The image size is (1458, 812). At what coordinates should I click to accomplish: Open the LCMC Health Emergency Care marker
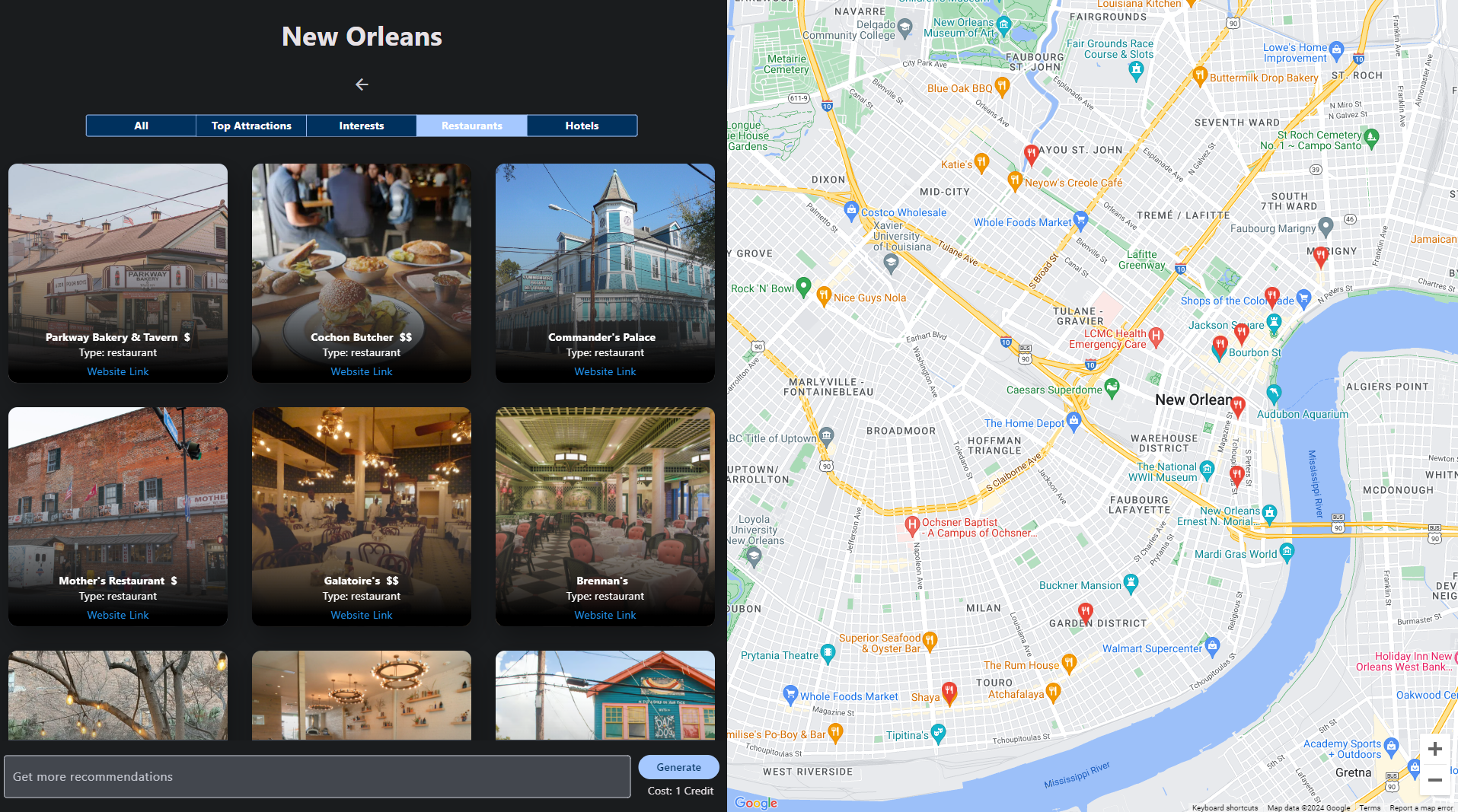(x=1156, y=337)
